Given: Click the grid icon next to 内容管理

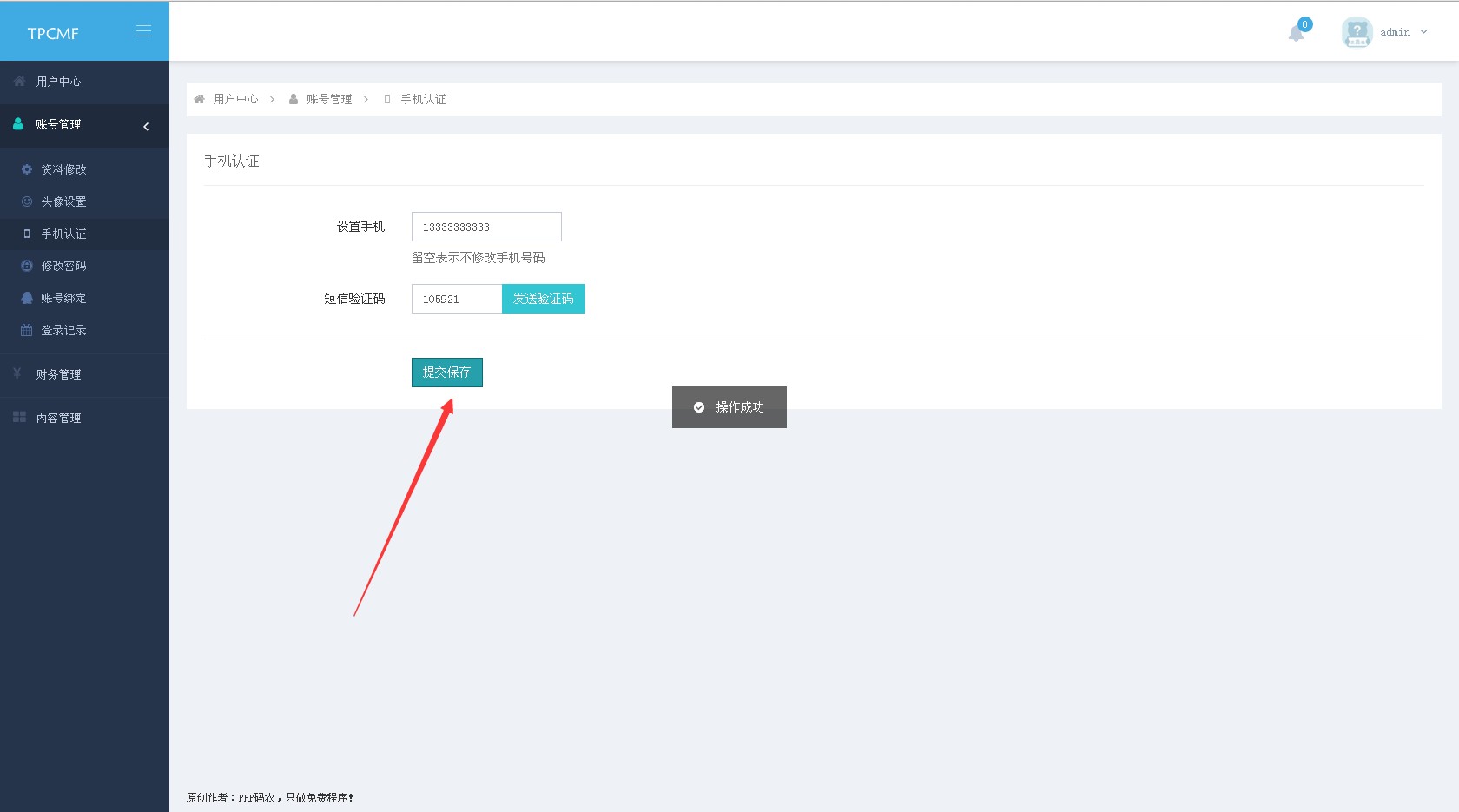Looking at the screenshot, I should tap(19, 418).
